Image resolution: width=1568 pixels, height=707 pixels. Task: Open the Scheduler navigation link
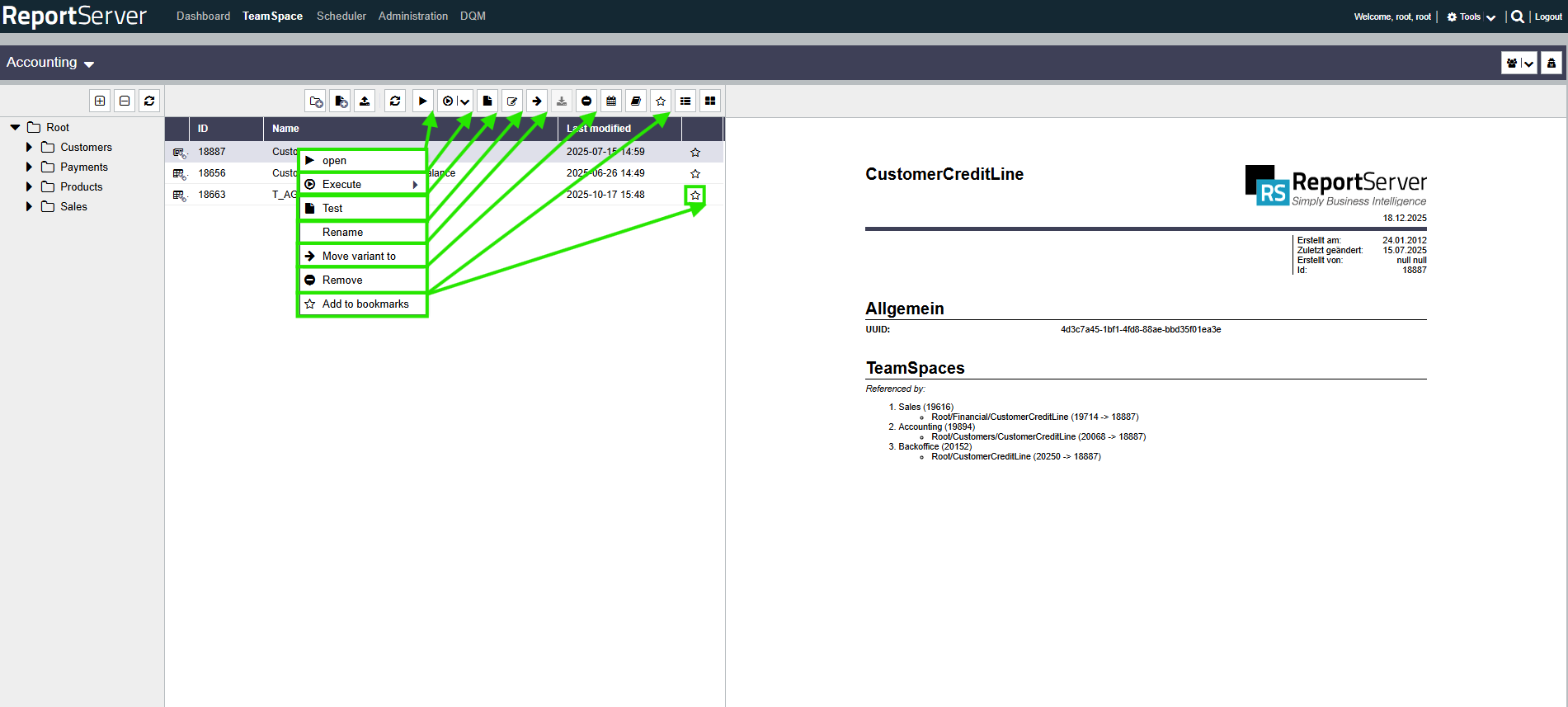[341, 16]
